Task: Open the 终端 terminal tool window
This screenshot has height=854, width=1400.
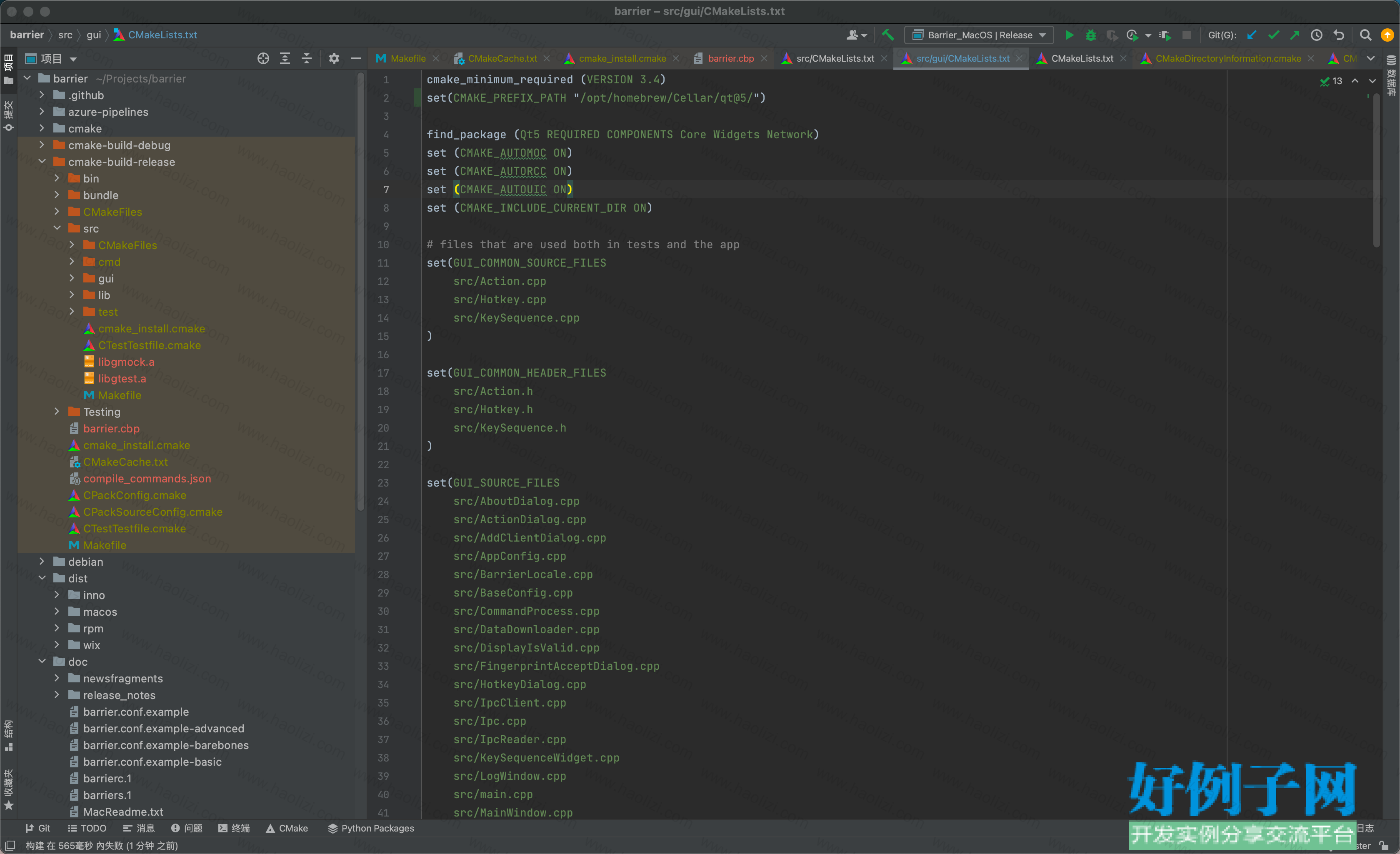Action: 234,828
